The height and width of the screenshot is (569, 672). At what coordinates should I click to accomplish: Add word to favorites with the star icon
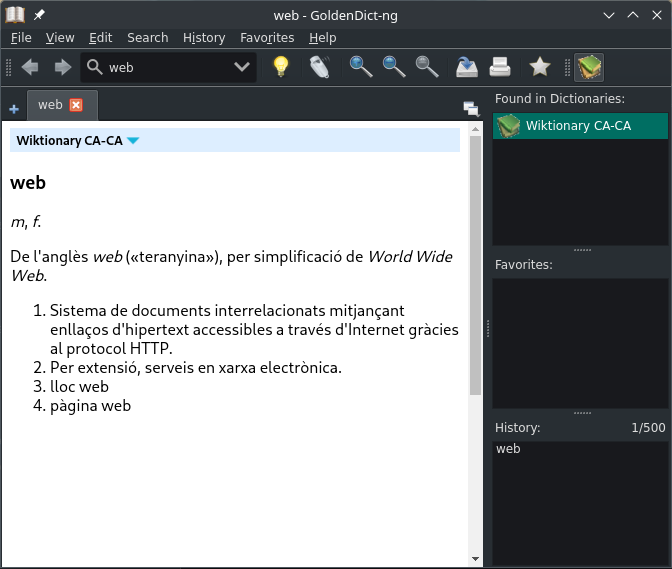click(x=540, y=67)
